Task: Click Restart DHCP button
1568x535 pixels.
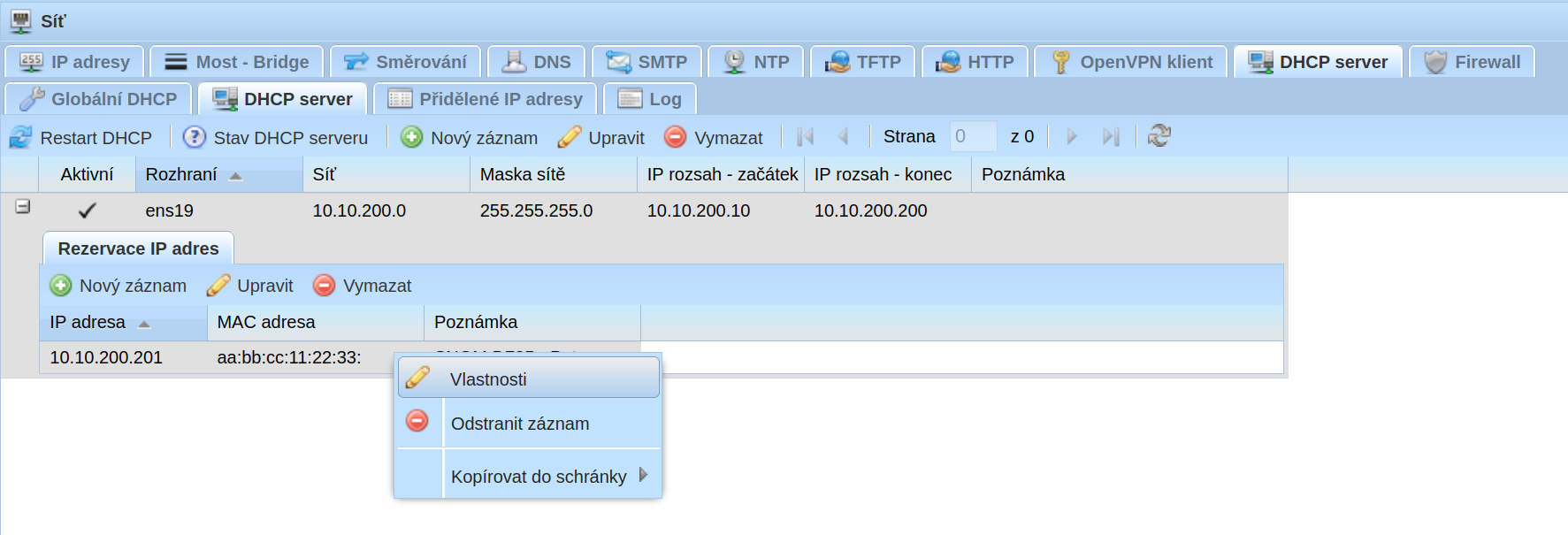Action: 80,137
